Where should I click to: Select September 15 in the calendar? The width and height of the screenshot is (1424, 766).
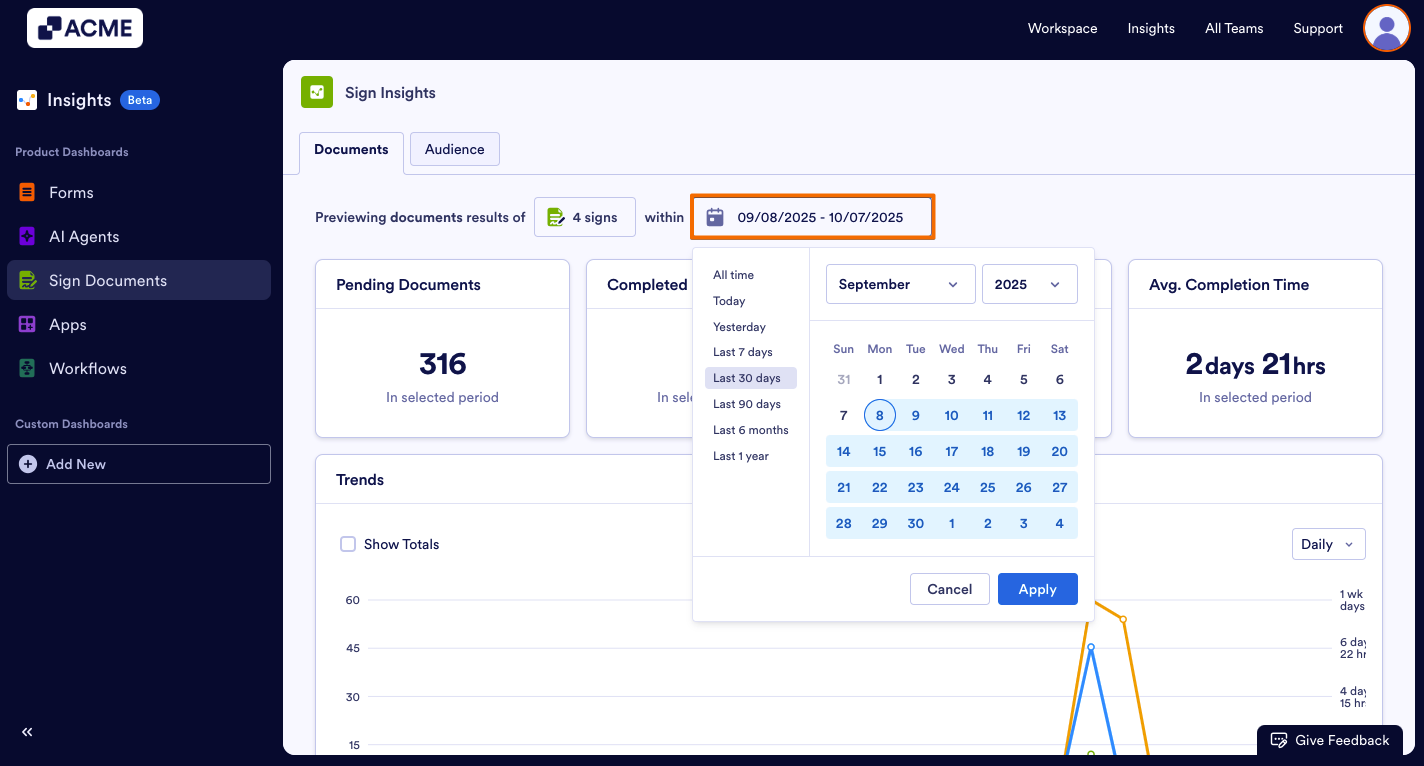(x=879, y=451)
